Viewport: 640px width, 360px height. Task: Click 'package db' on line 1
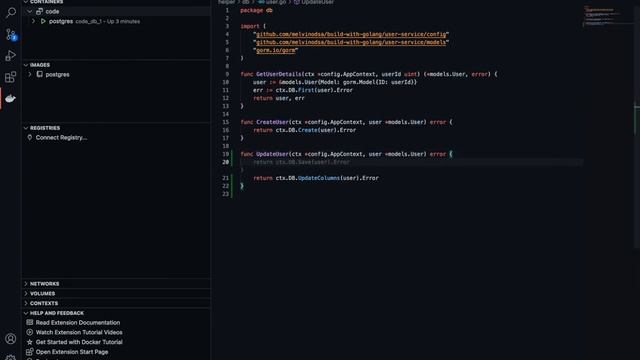(x=256, y=10)
